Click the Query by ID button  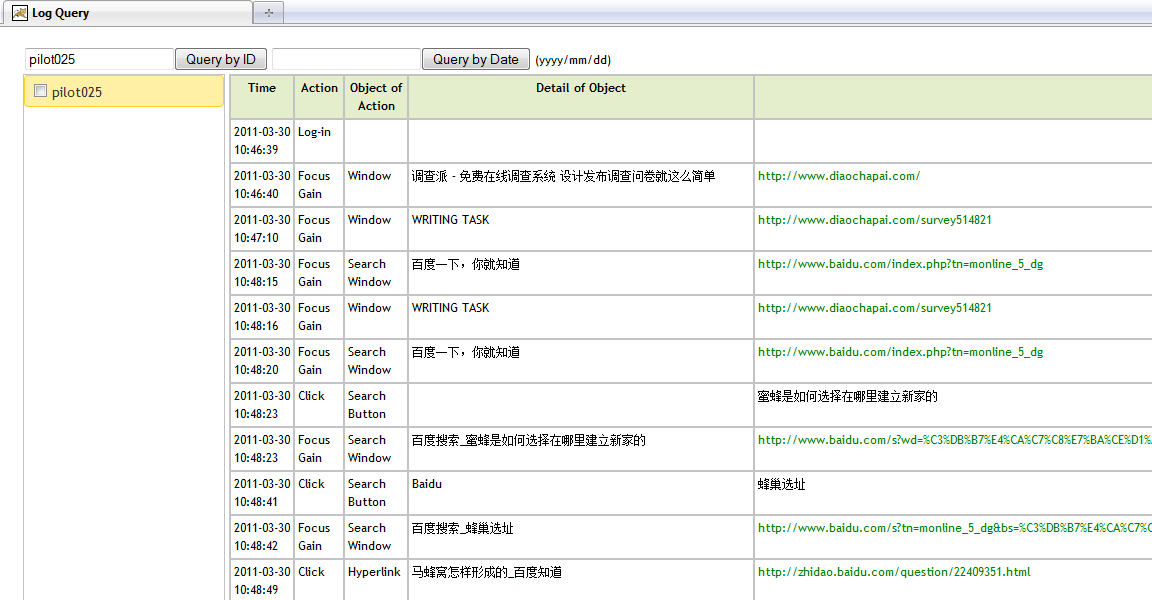click(x=220, y=59)
